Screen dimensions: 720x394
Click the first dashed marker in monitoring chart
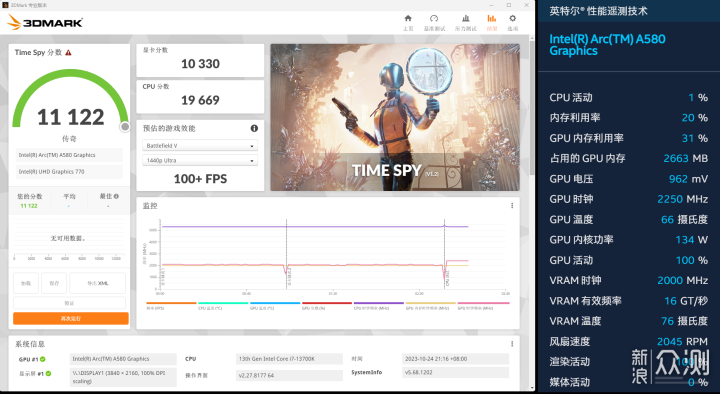287,253
